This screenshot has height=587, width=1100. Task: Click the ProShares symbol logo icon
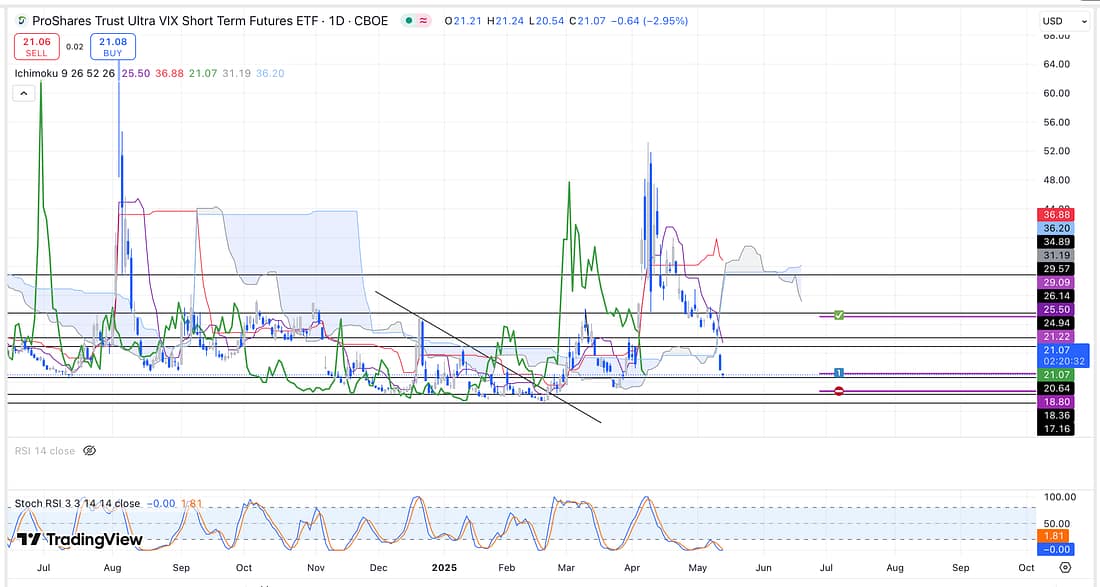tap(20, 21)
